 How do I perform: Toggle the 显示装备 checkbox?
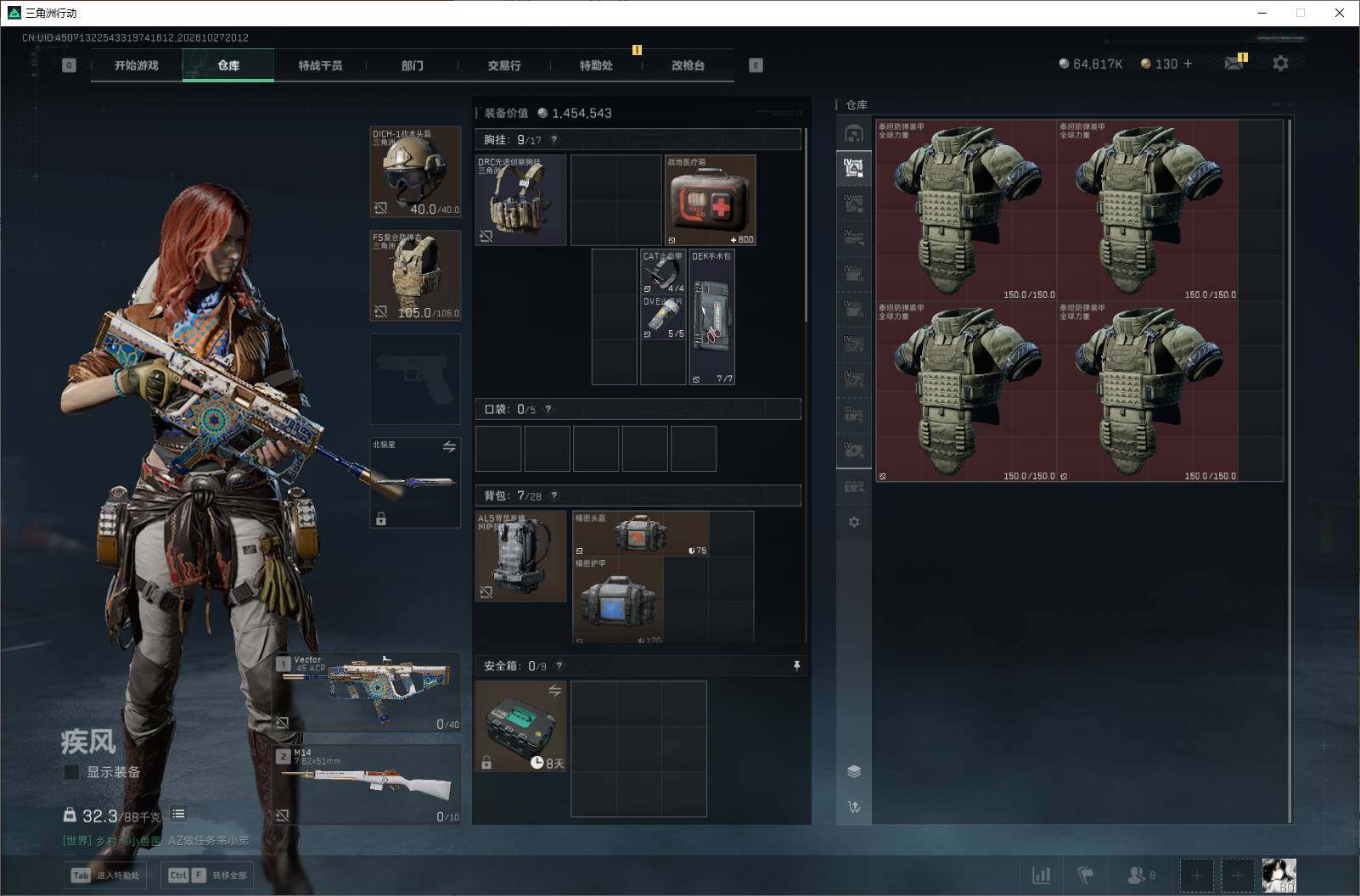[72, 772]
